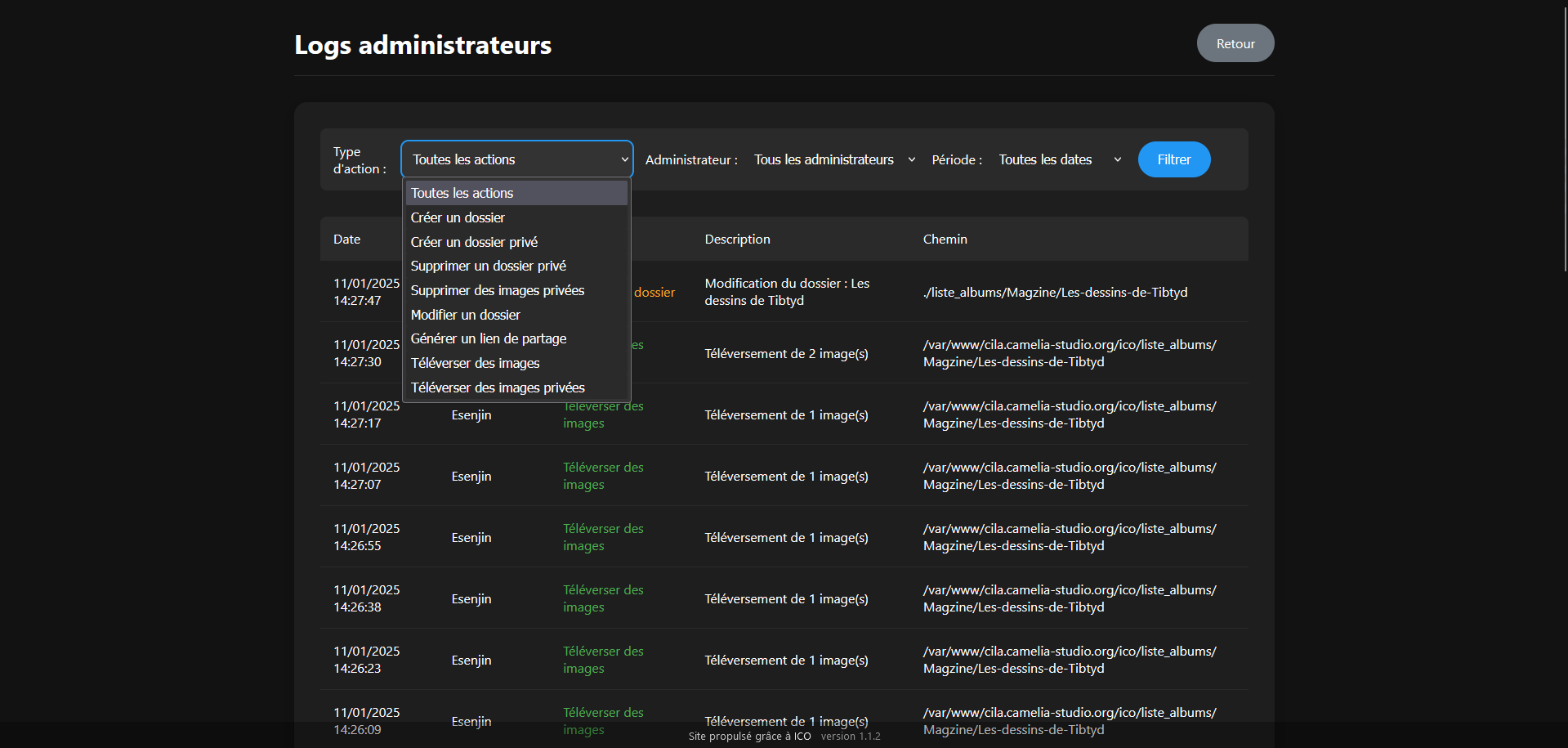1568x748 pixels.
Task: Click date cell 11/01/2025 14:27:47
Action: [x=366, y=292]
